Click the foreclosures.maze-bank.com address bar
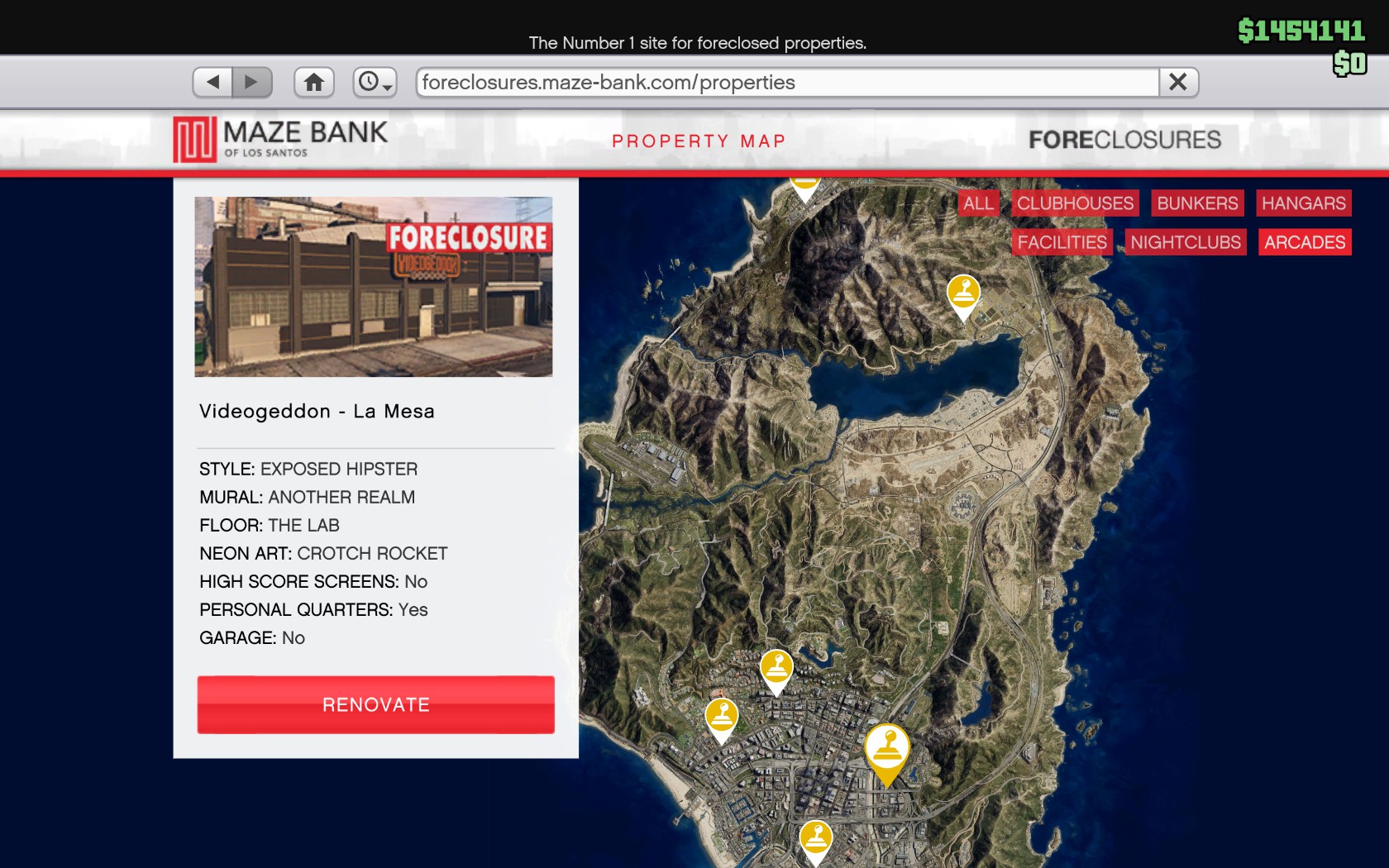Viewport: 1389px width, 868px height. (x=787, y=82)
